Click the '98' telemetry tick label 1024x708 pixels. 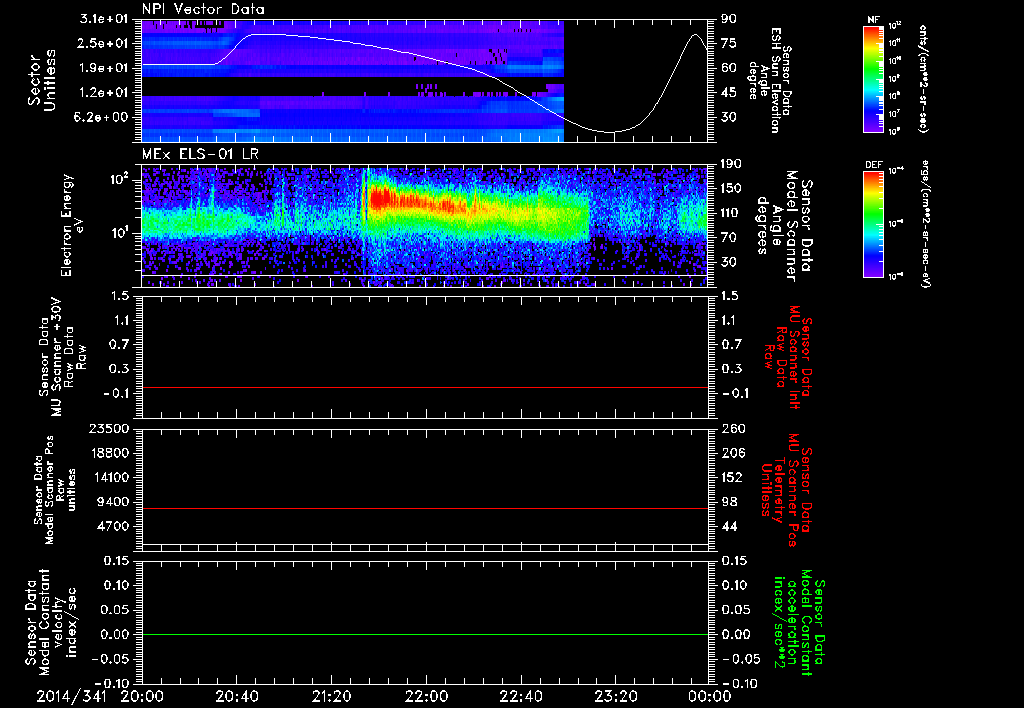728,502
